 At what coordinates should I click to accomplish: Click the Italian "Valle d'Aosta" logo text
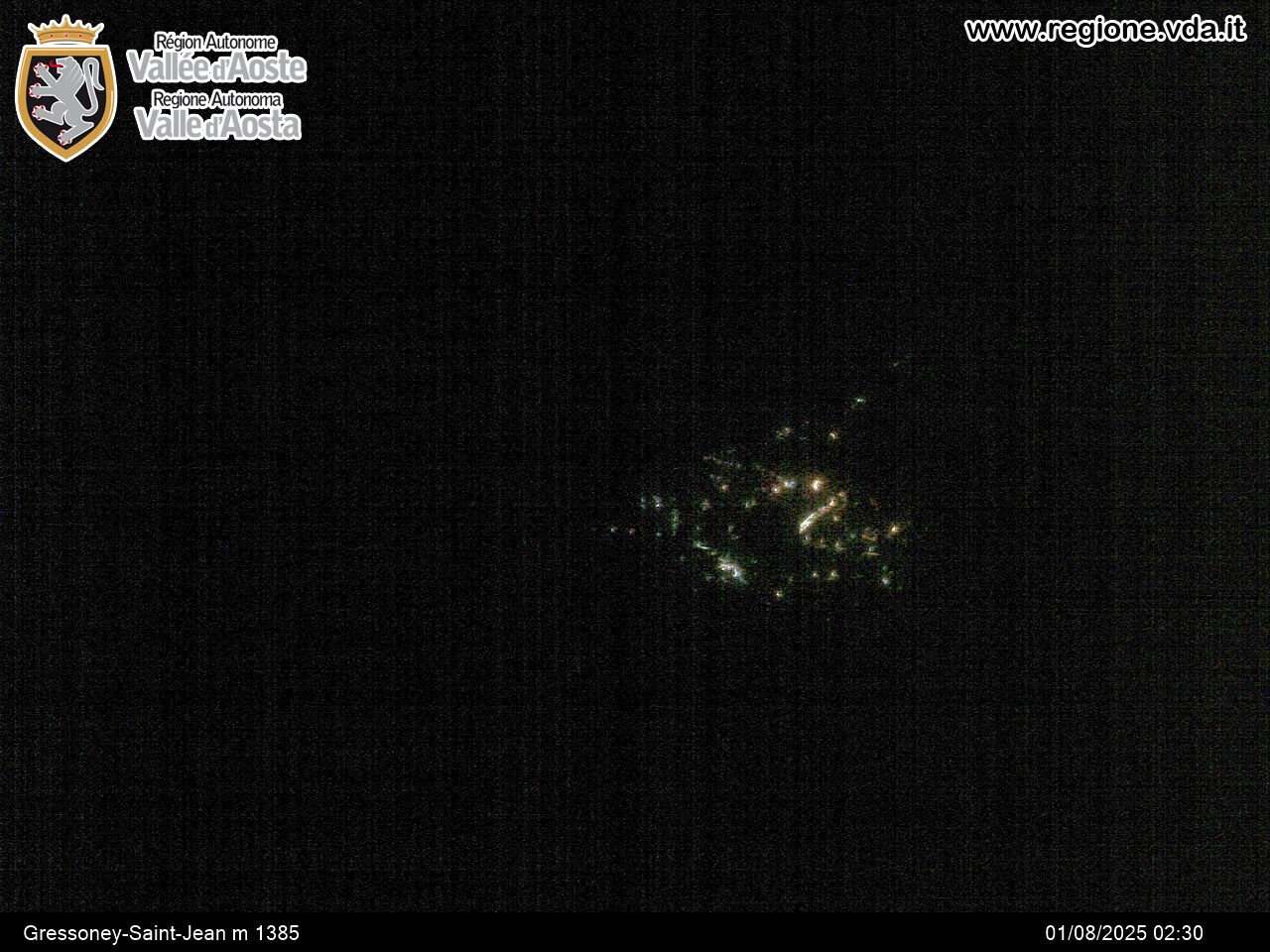click(x=217, y=124)
